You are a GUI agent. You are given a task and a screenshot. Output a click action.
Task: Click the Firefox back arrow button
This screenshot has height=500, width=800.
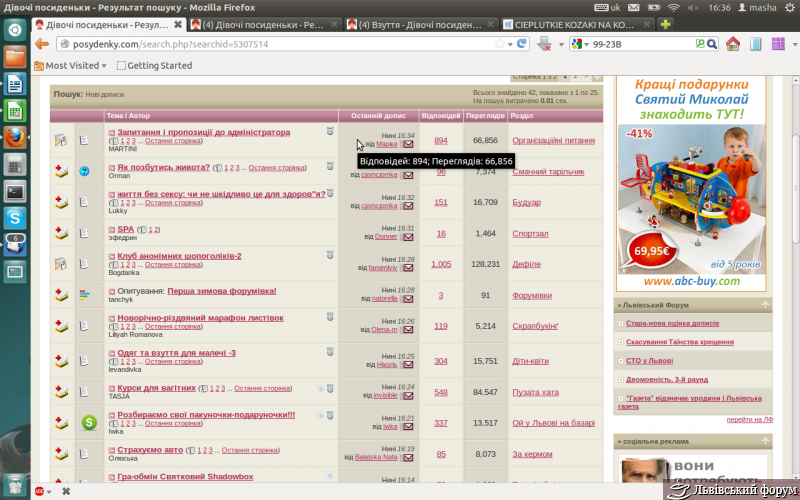(x=42, y=44)
